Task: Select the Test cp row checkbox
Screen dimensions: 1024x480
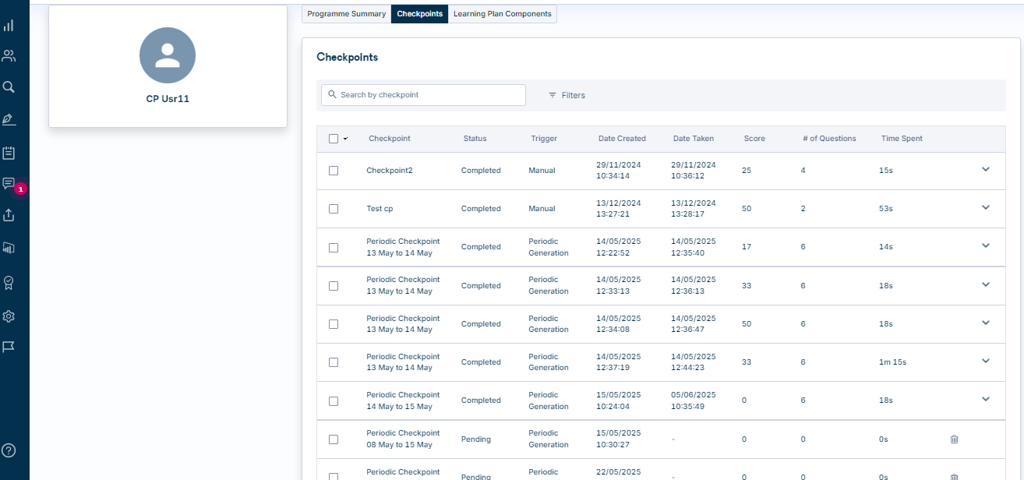Action: pyautogui.click(x=334, y=209)
